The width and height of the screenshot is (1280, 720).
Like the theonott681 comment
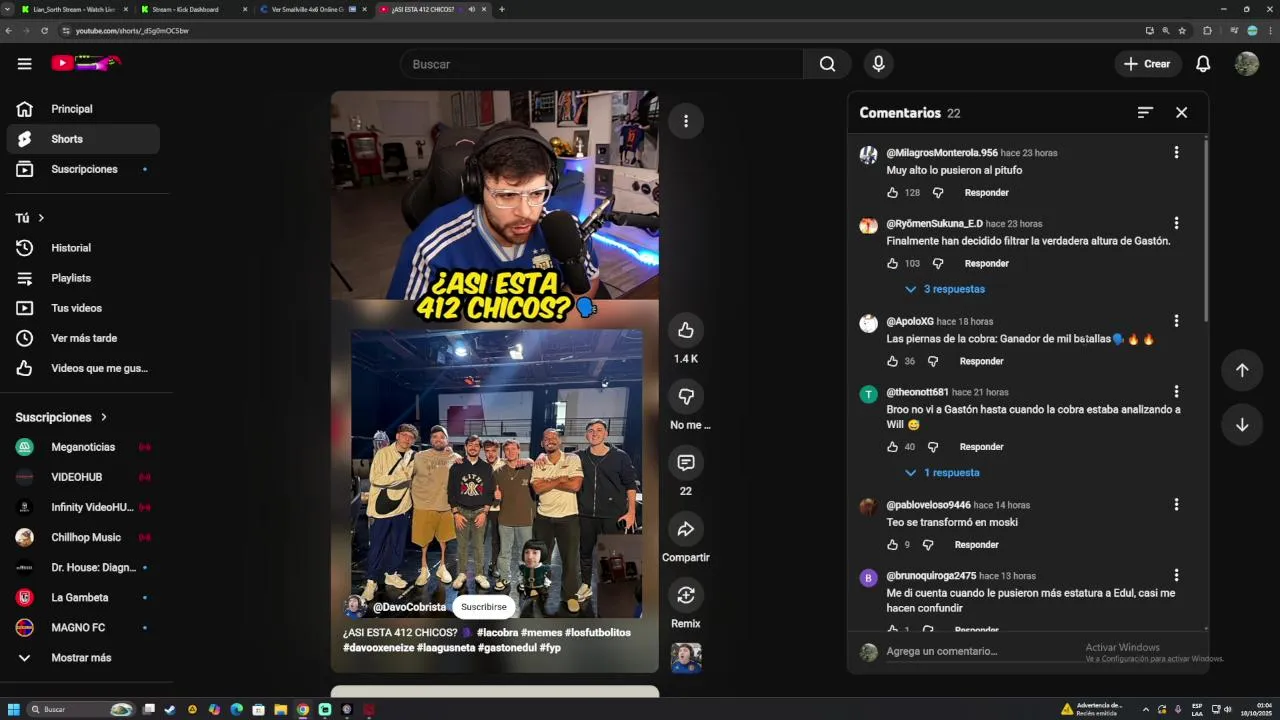tap(892, 447)
